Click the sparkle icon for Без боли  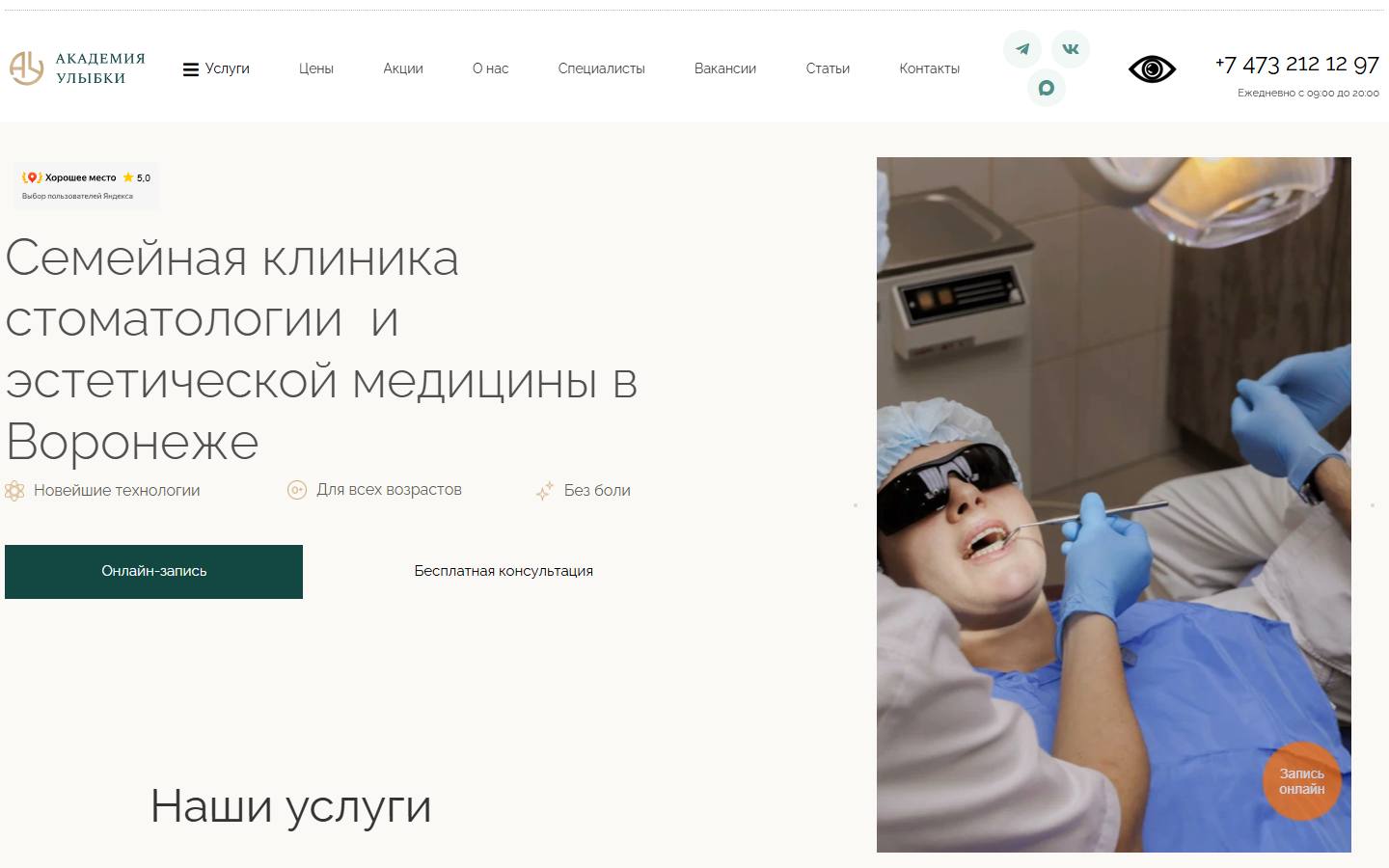tap(545, 491)
